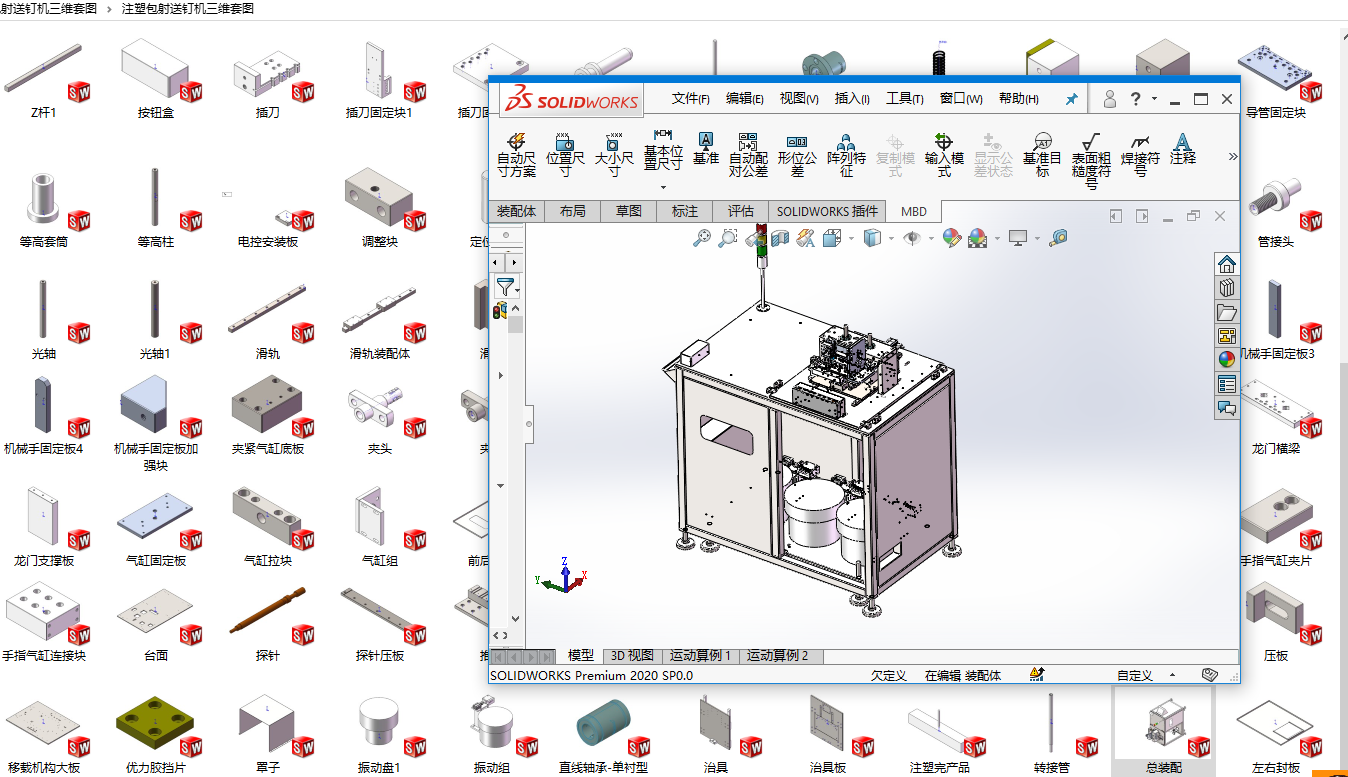Image resolution: width=1348 pixels, height=777 pixels.
Task: Select the 焊接符号 weld symbol tool
Action: (1140, 156)
